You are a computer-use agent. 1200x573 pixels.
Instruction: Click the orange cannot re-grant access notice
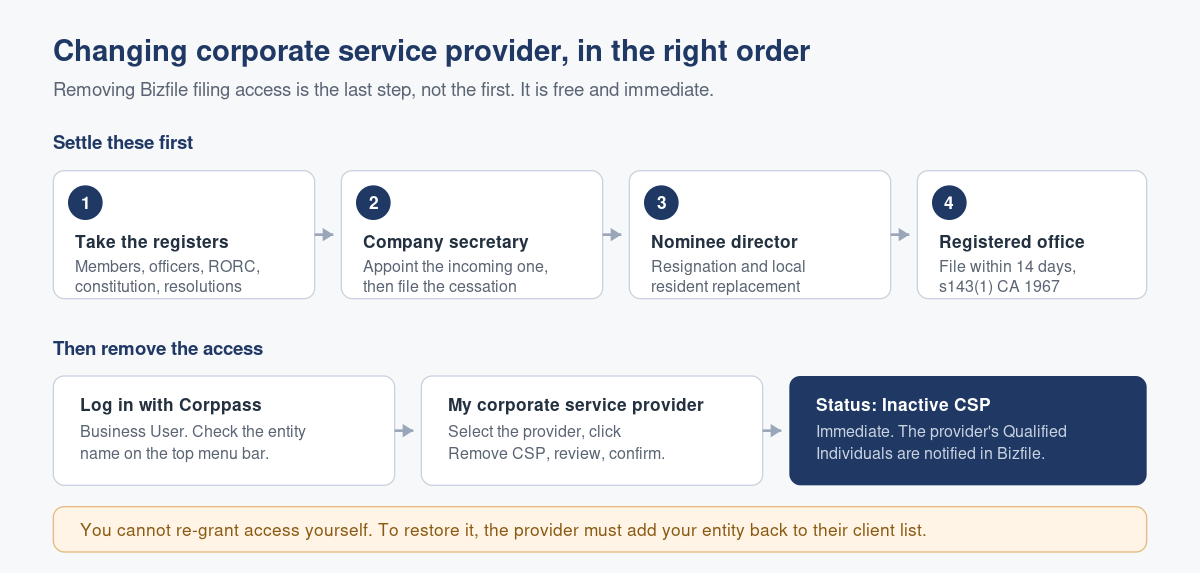click(x=600, y=530)
